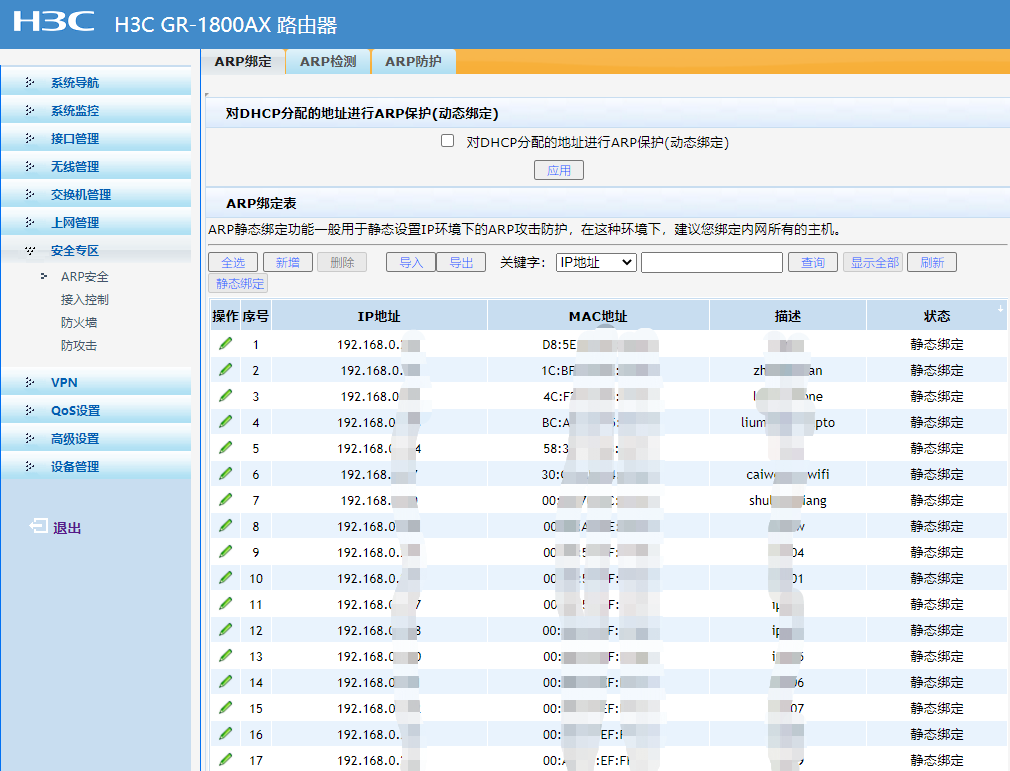Click the keyword search input field
Viewport: 1010px width, 771px height.
click(x=711, y=262)
